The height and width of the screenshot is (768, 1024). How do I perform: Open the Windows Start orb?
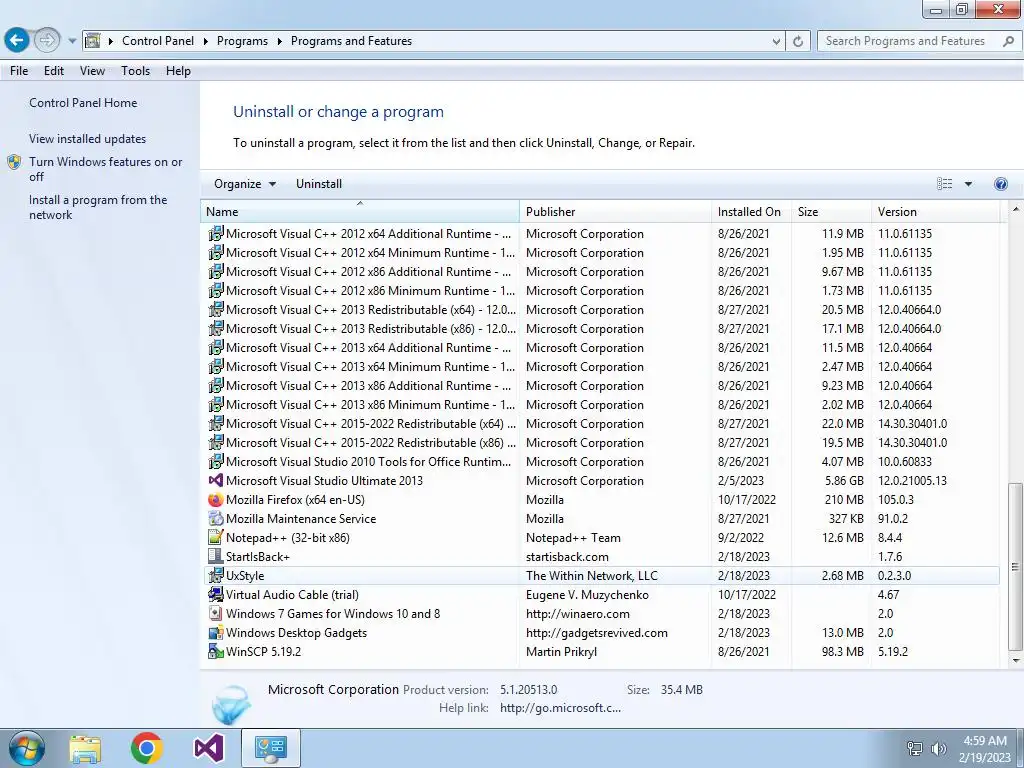point(27,748)
